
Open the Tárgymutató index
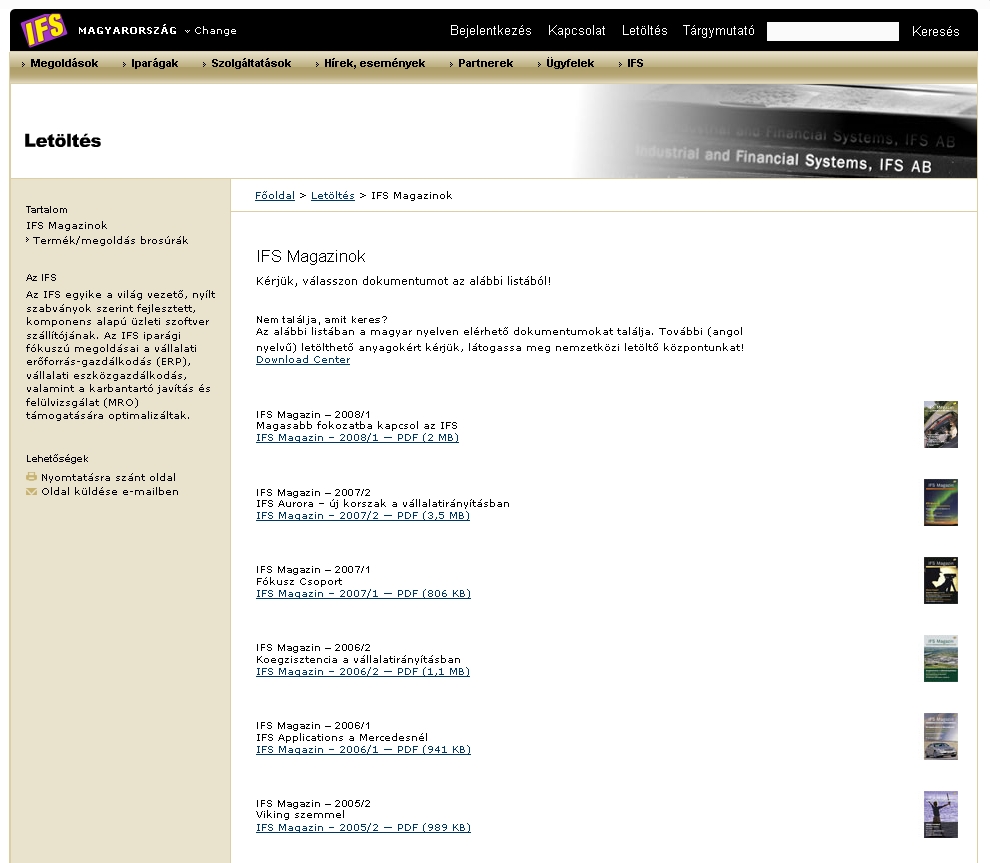[x=719, y=30]
